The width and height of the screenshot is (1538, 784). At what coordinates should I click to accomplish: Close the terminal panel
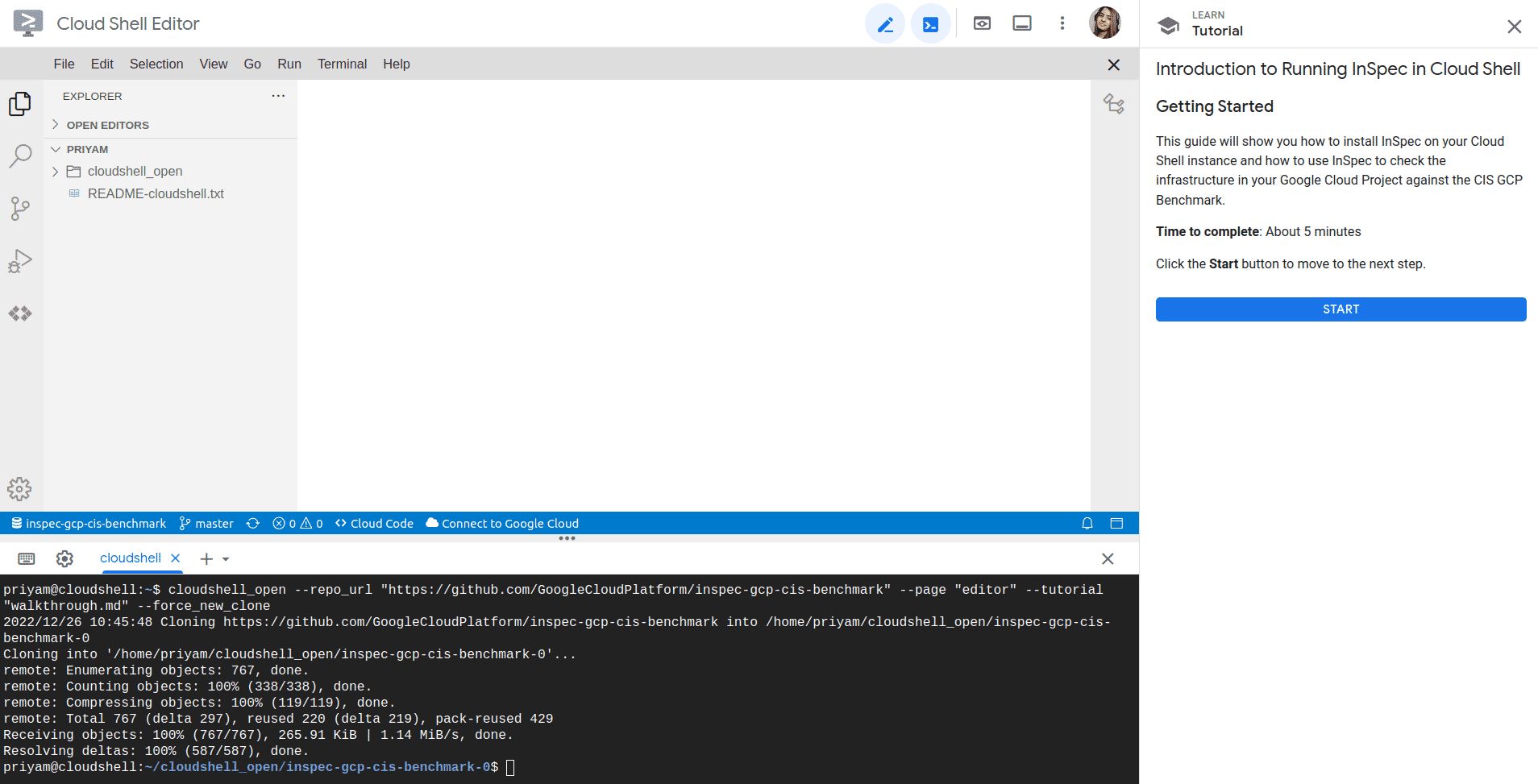point(1108,558)
